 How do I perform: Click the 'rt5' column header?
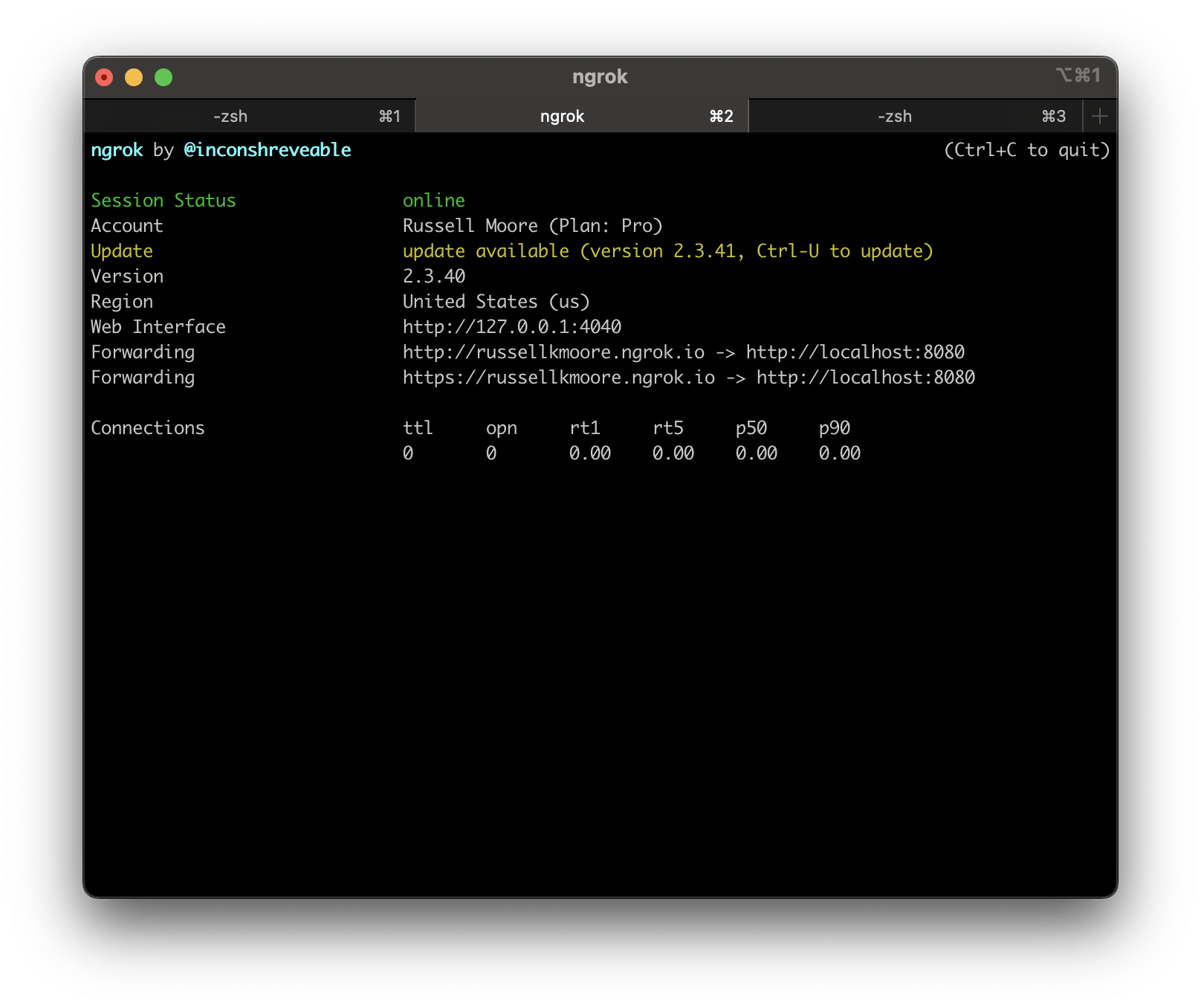tap(668, 428)
